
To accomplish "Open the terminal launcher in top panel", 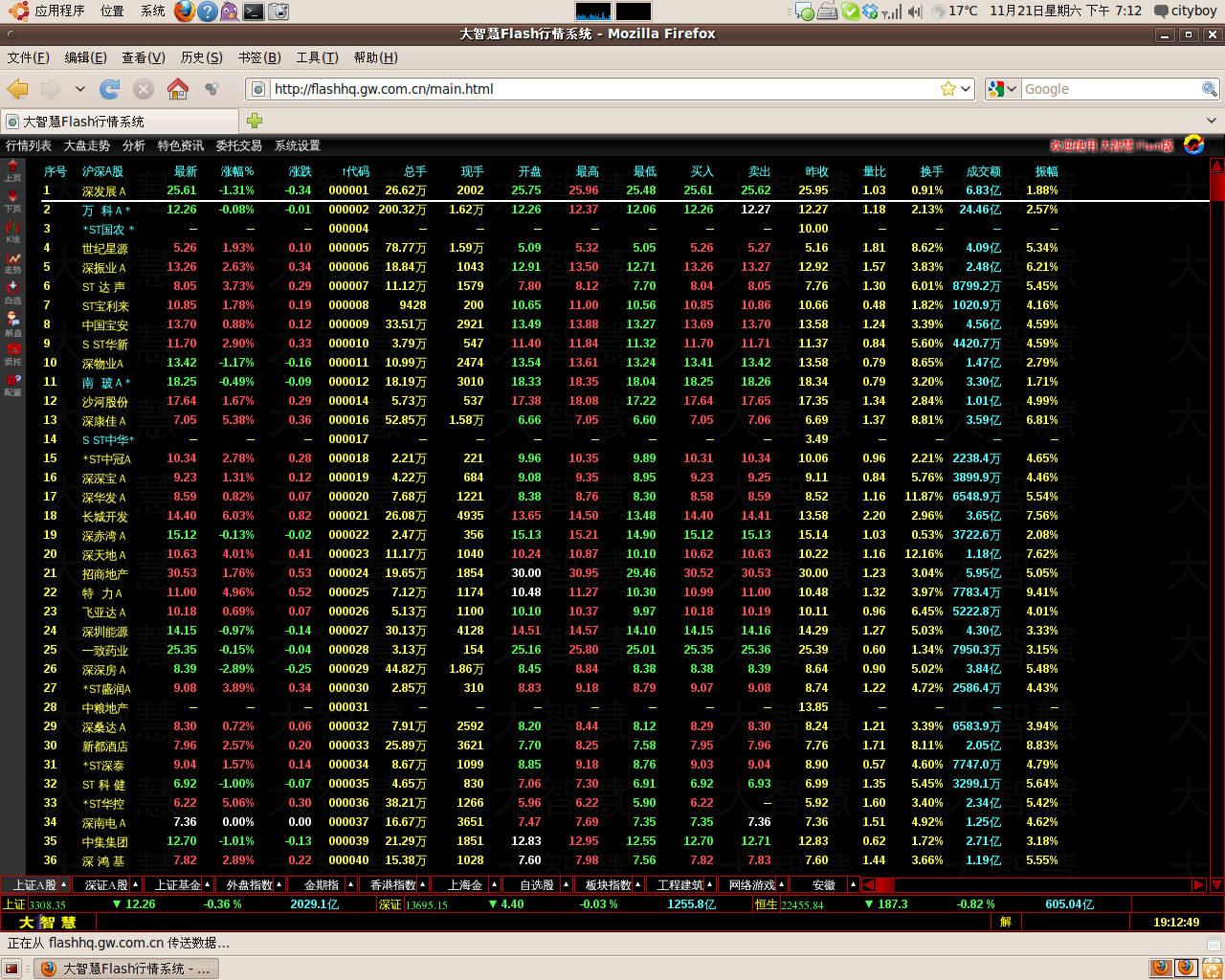I will coord(254,11).
